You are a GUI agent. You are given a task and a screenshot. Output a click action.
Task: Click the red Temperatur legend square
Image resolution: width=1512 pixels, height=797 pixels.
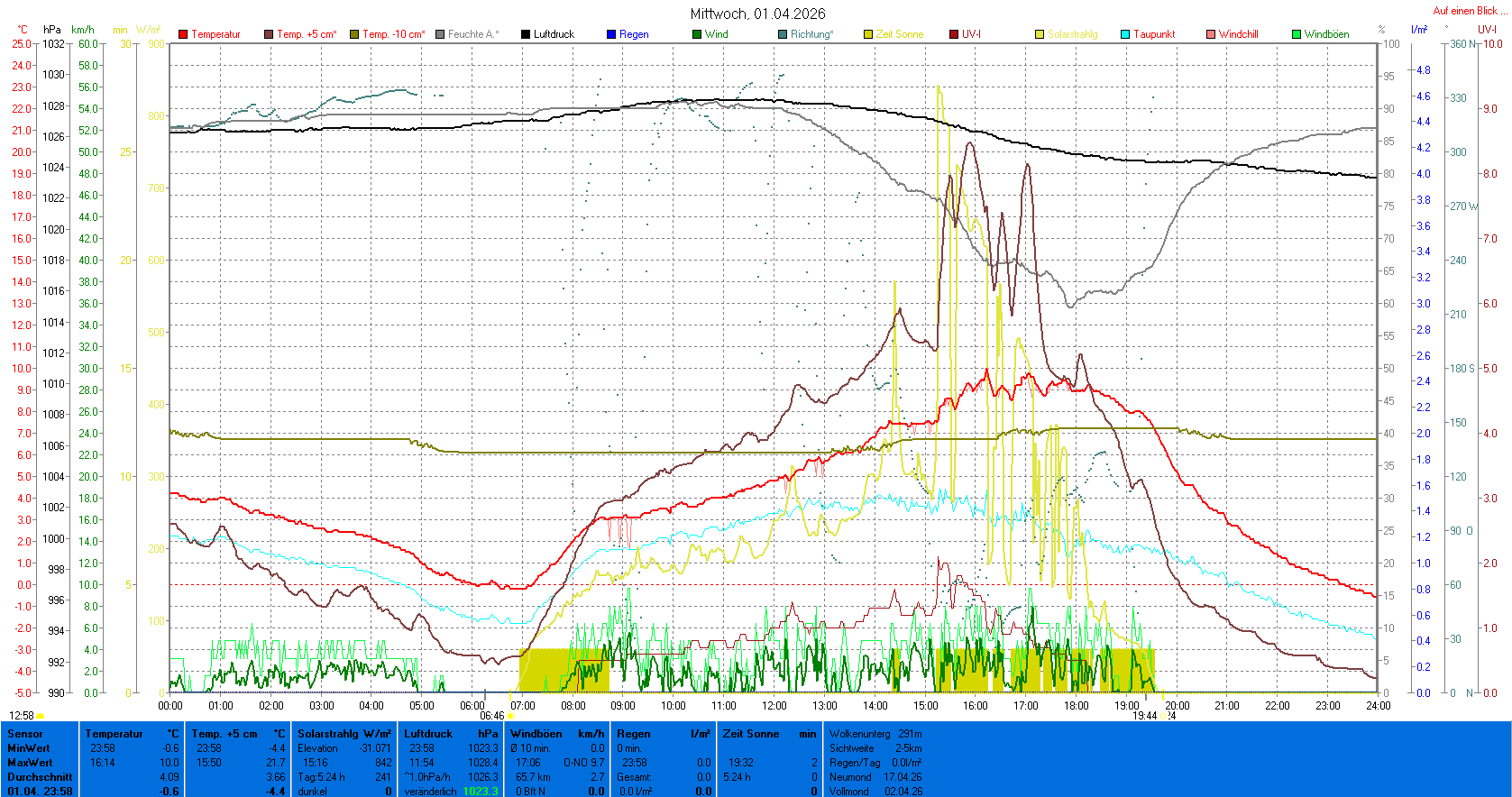(x=183, y=34)
